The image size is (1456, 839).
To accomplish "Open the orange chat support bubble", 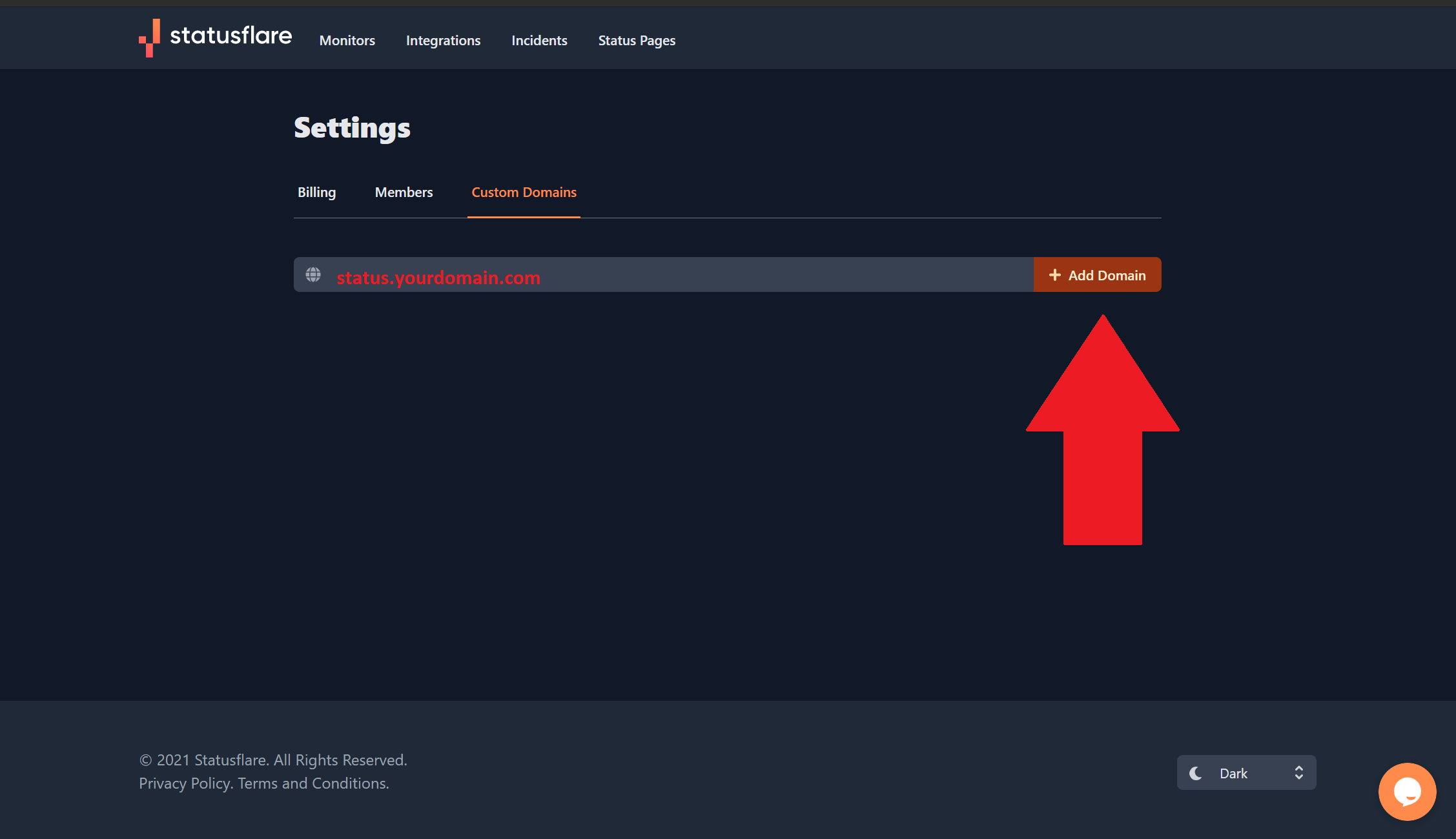I will click(x=1407, y=792).
